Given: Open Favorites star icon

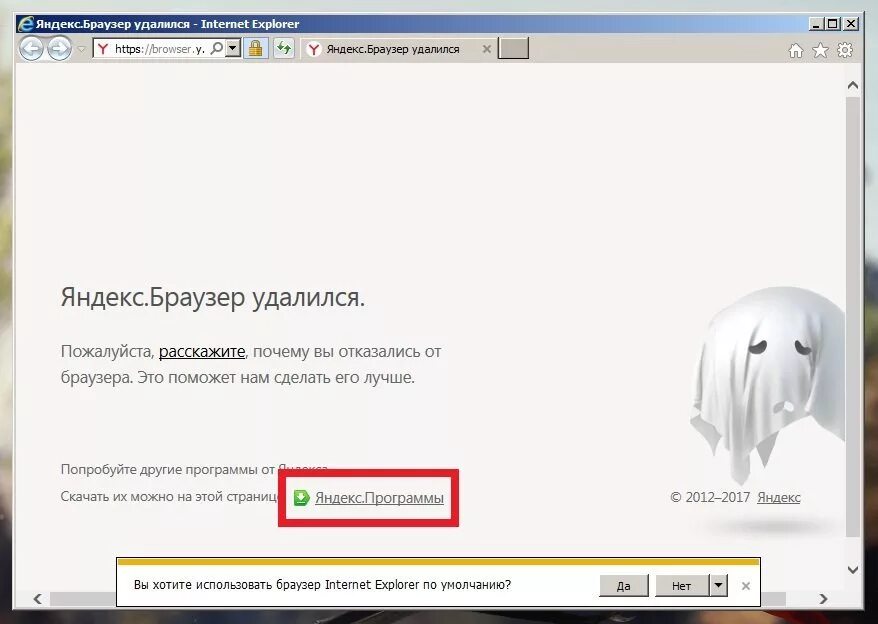Looking at the screenshot, I should 820,50.
